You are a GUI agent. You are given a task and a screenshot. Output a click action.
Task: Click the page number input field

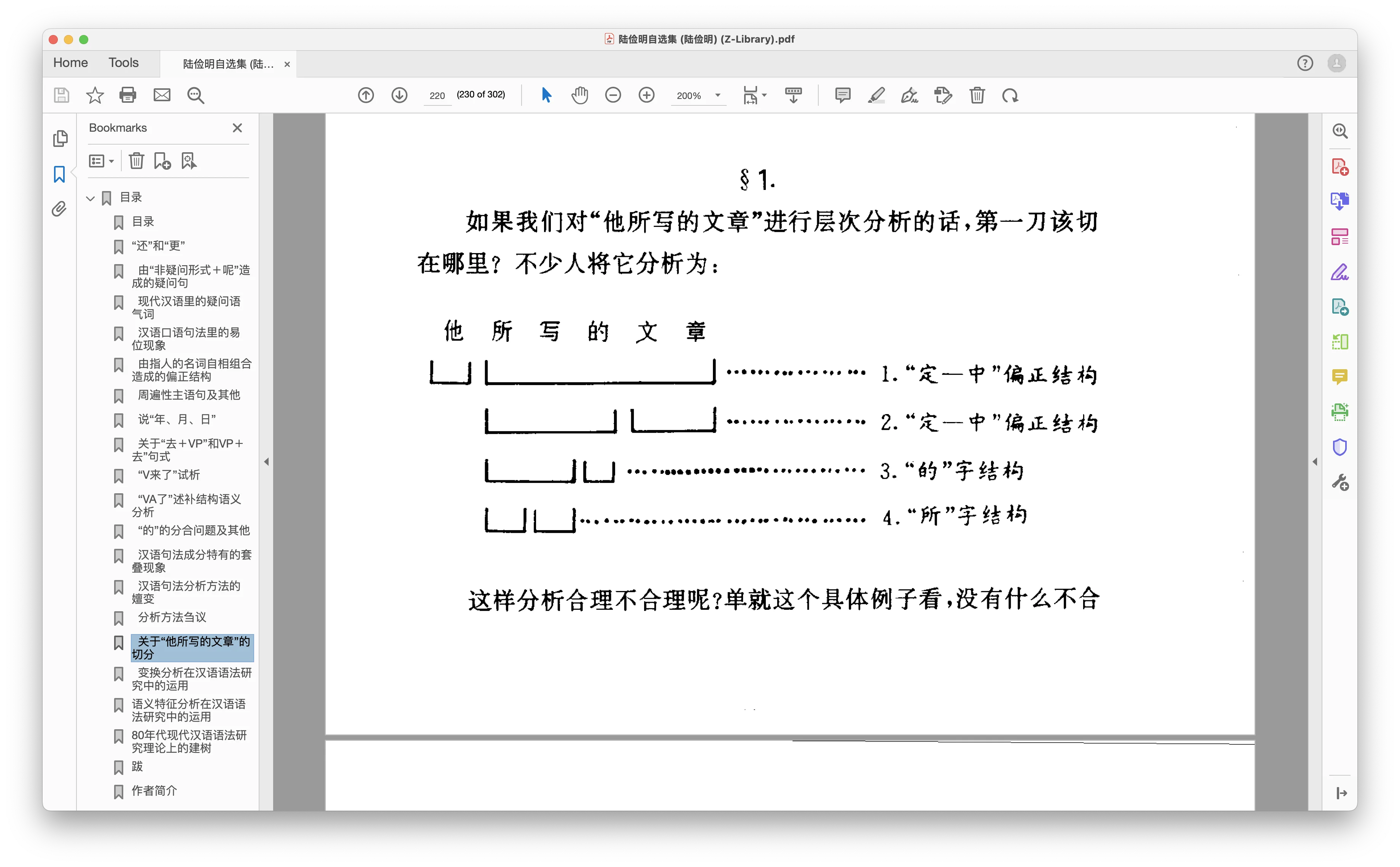click(437, 95)
